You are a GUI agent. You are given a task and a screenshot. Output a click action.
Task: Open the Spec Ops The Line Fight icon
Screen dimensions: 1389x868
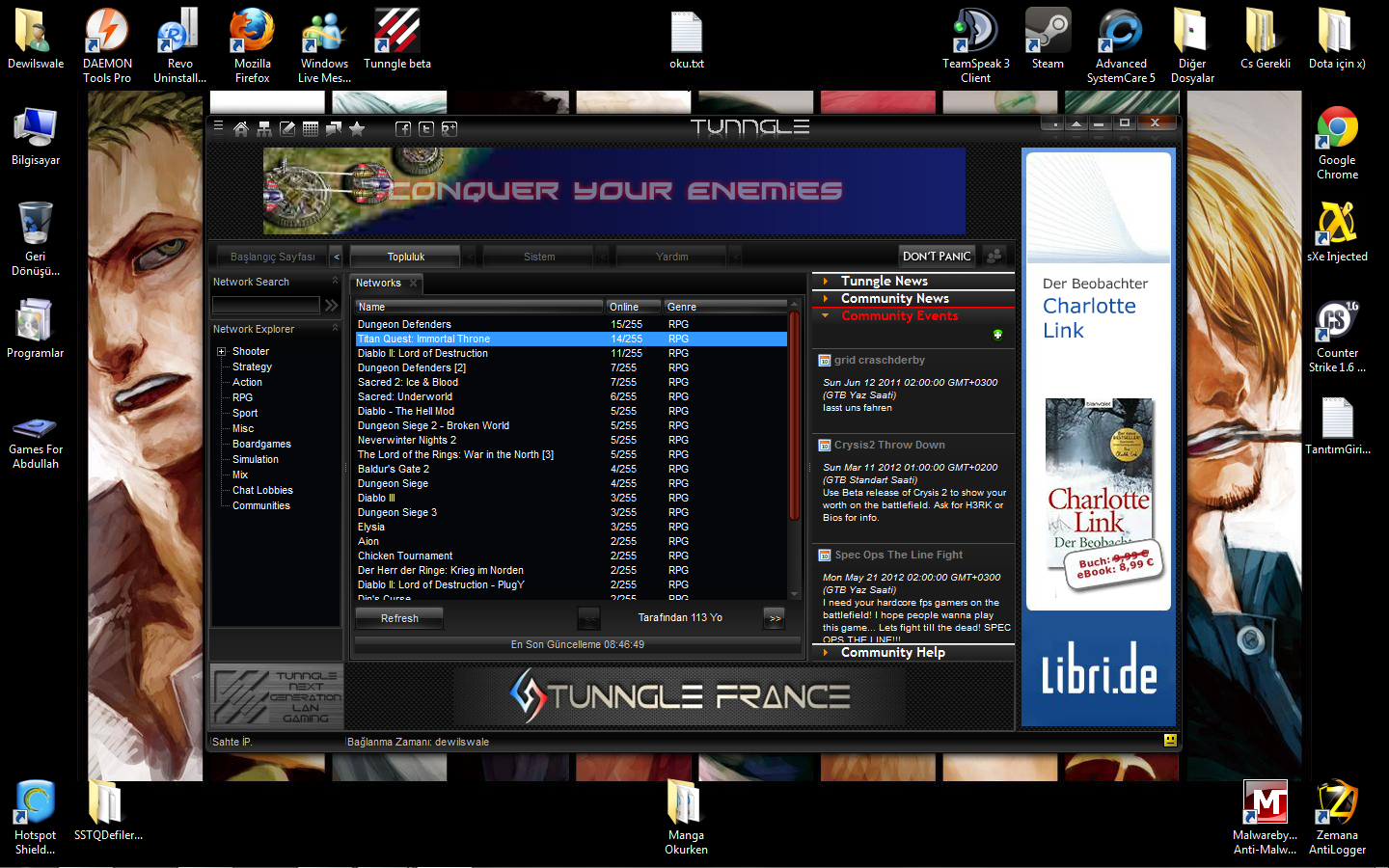pos(825,556)
